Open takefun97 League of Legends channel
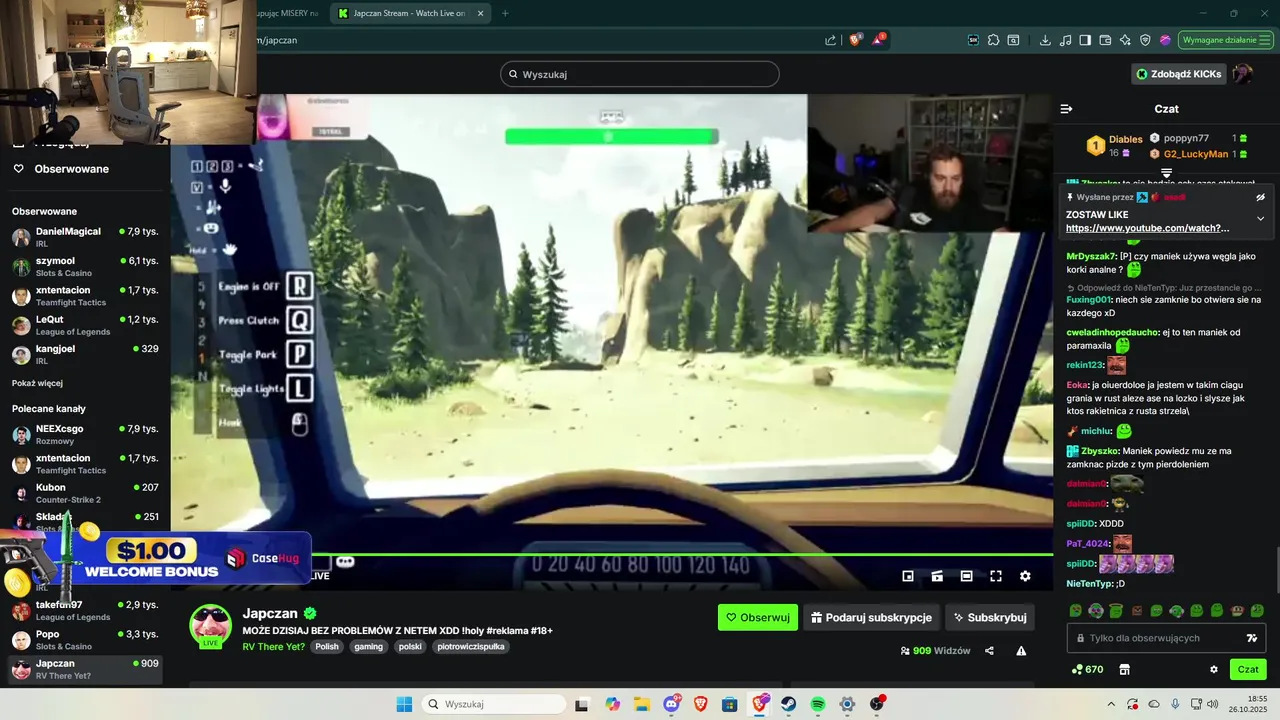1280x720 pixels. 85,611
